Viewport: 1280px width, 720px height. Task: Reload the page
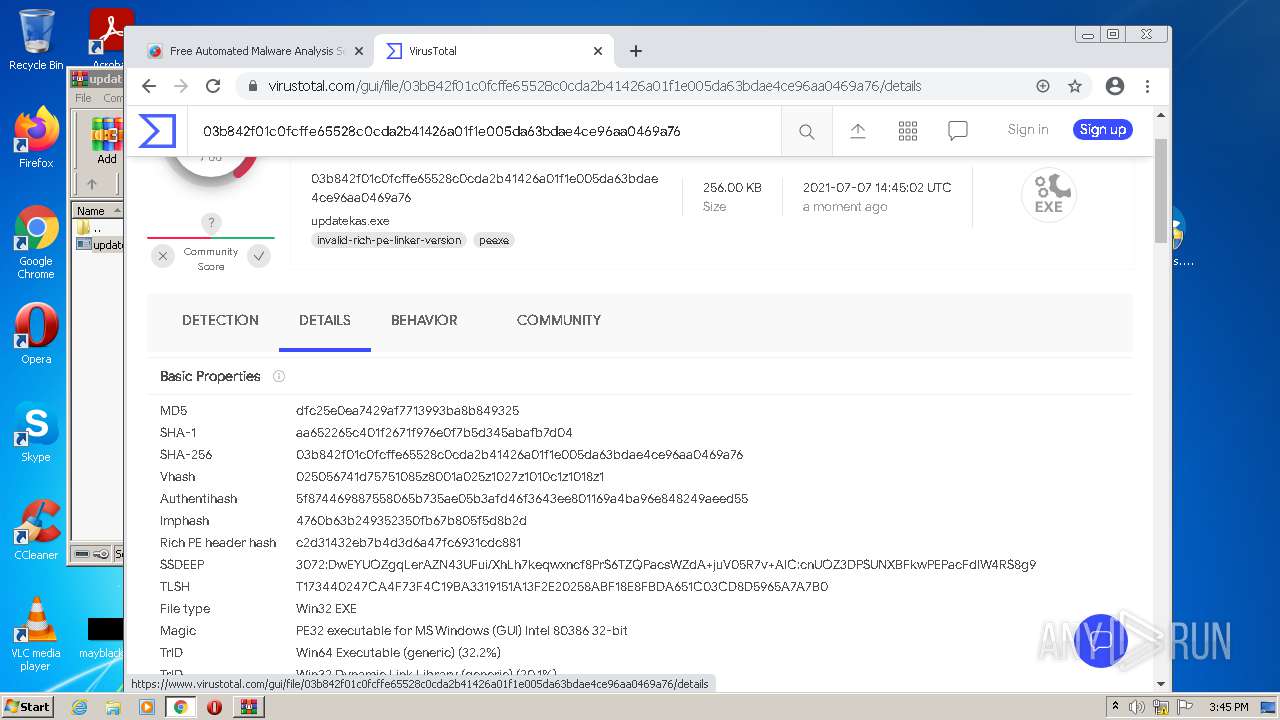pyautogui.click(x=213, y=86)
